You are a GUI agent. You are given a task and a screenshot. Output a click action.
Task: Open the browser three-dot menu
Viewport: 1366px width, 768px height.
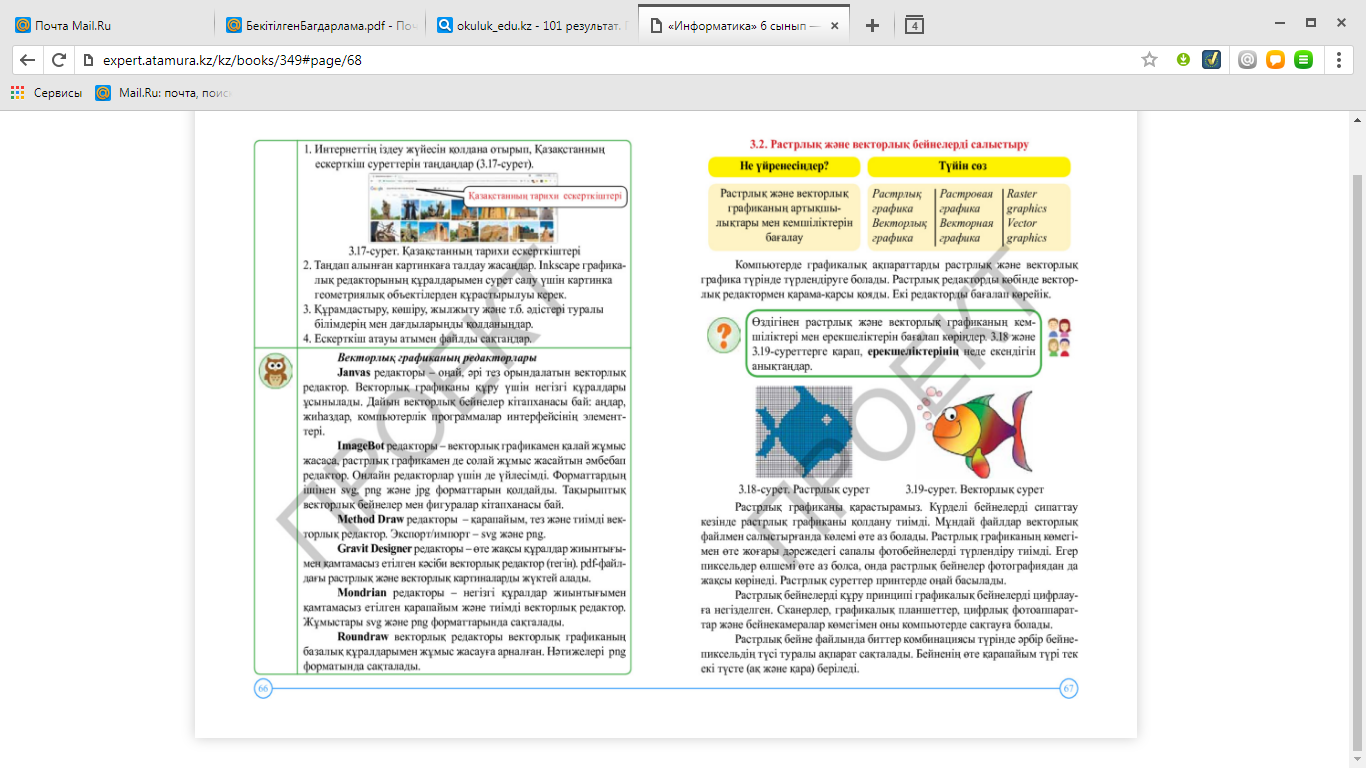(x=1339, y=60)
